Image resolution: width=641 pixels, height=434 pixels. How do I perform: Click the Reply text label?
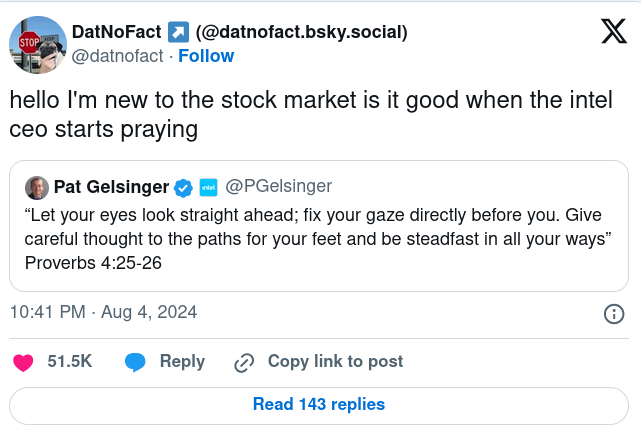pyautogui.click(x=182, y=362)
